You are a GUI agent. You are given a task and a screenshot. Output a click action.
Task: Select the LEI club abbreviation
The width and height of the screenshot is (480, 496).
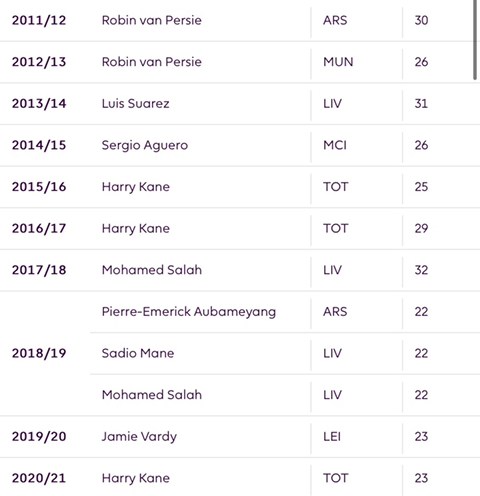[332, 437]
